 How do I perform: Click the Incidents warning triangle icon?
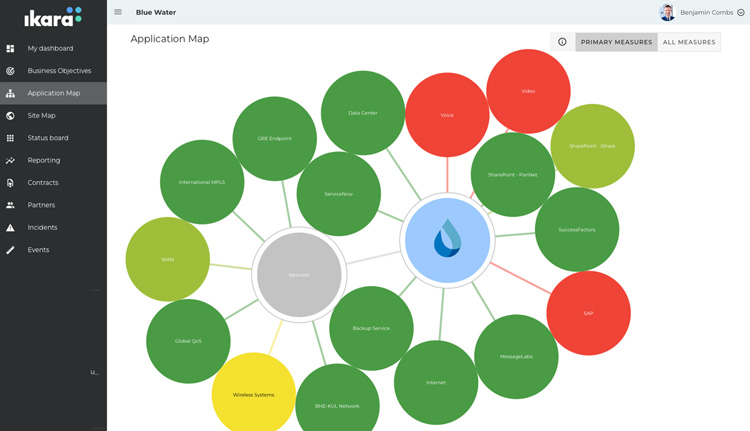[x=10, y=227]
